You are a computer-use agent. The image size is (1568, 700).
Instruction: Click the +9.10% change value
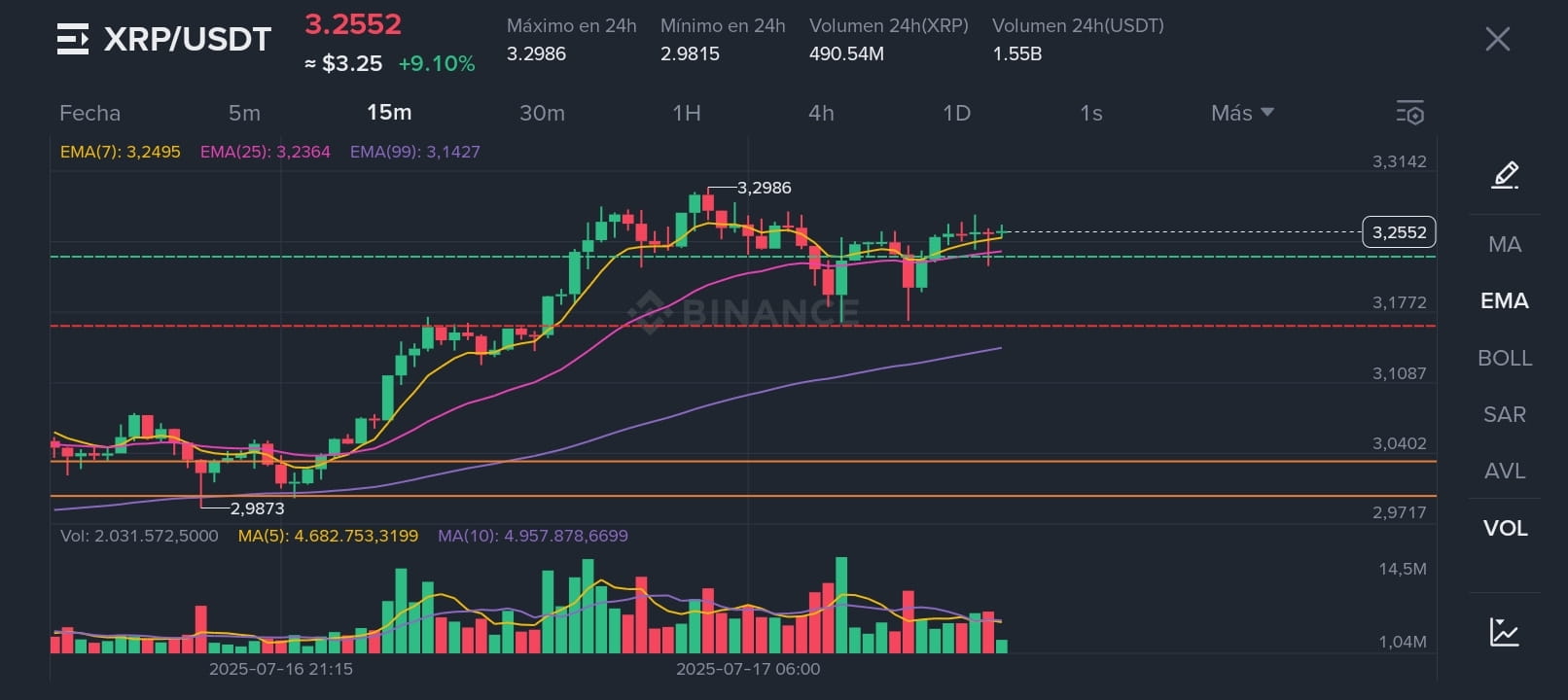[x=437, y=64]
